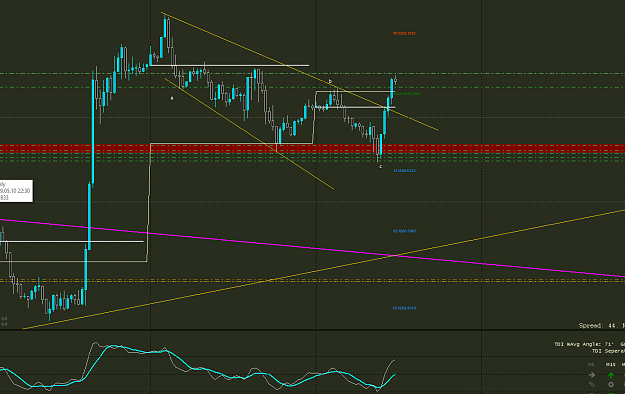Image resolution: width=625 pixels, height=394 pixels.
Task: Select the orange R1 pivot level label
Action: [404, 33]
